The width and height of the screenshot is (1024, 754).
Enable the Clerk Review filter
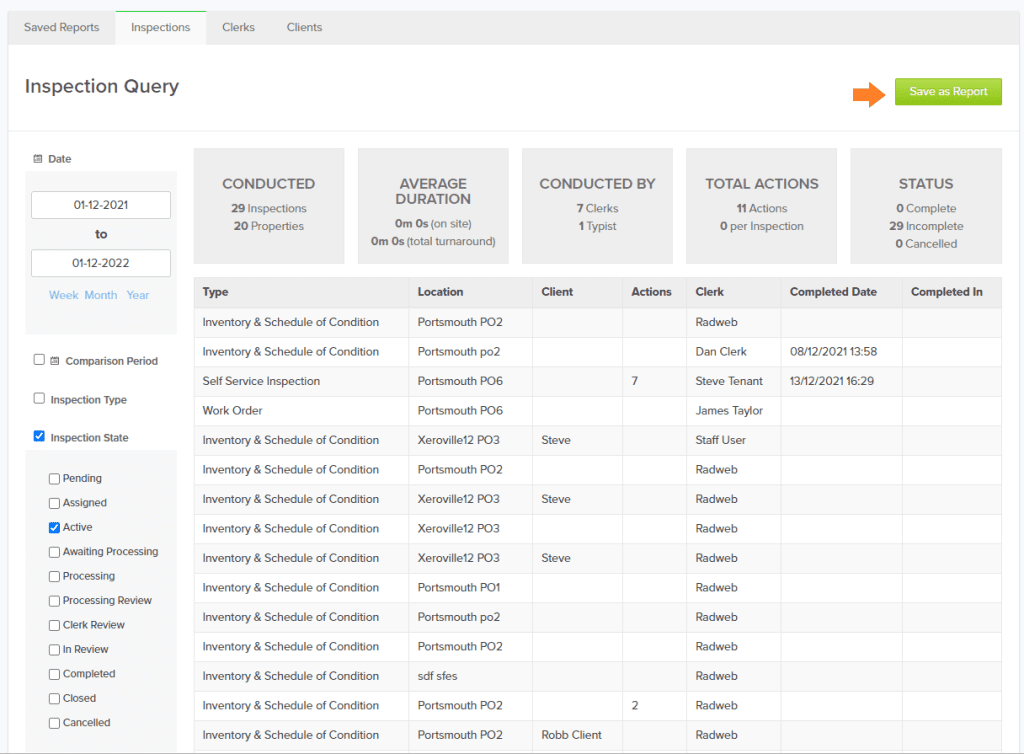tap(54, 625)
